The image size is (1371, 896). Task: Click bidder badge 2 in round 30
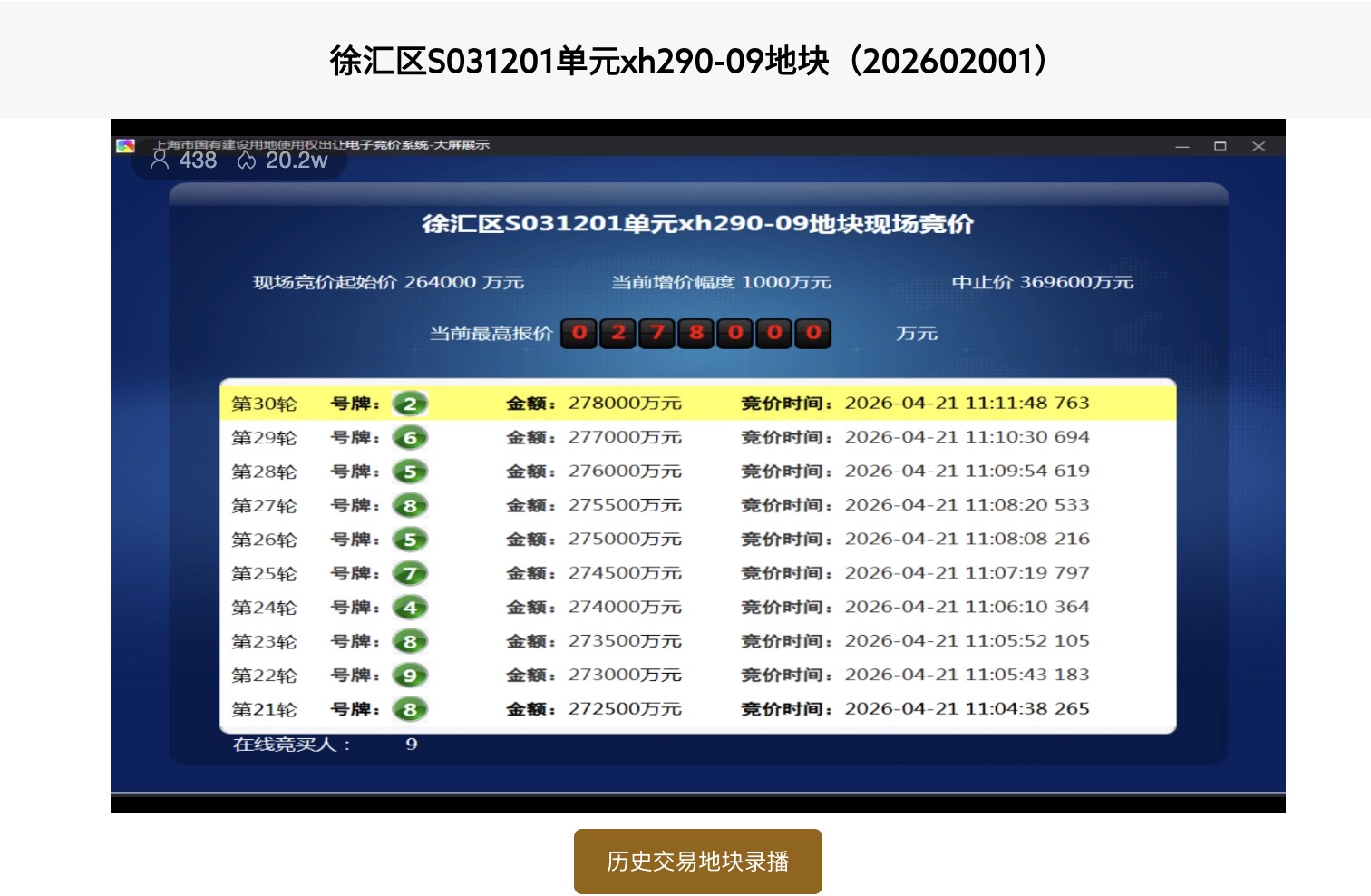[x=410, y=404]
